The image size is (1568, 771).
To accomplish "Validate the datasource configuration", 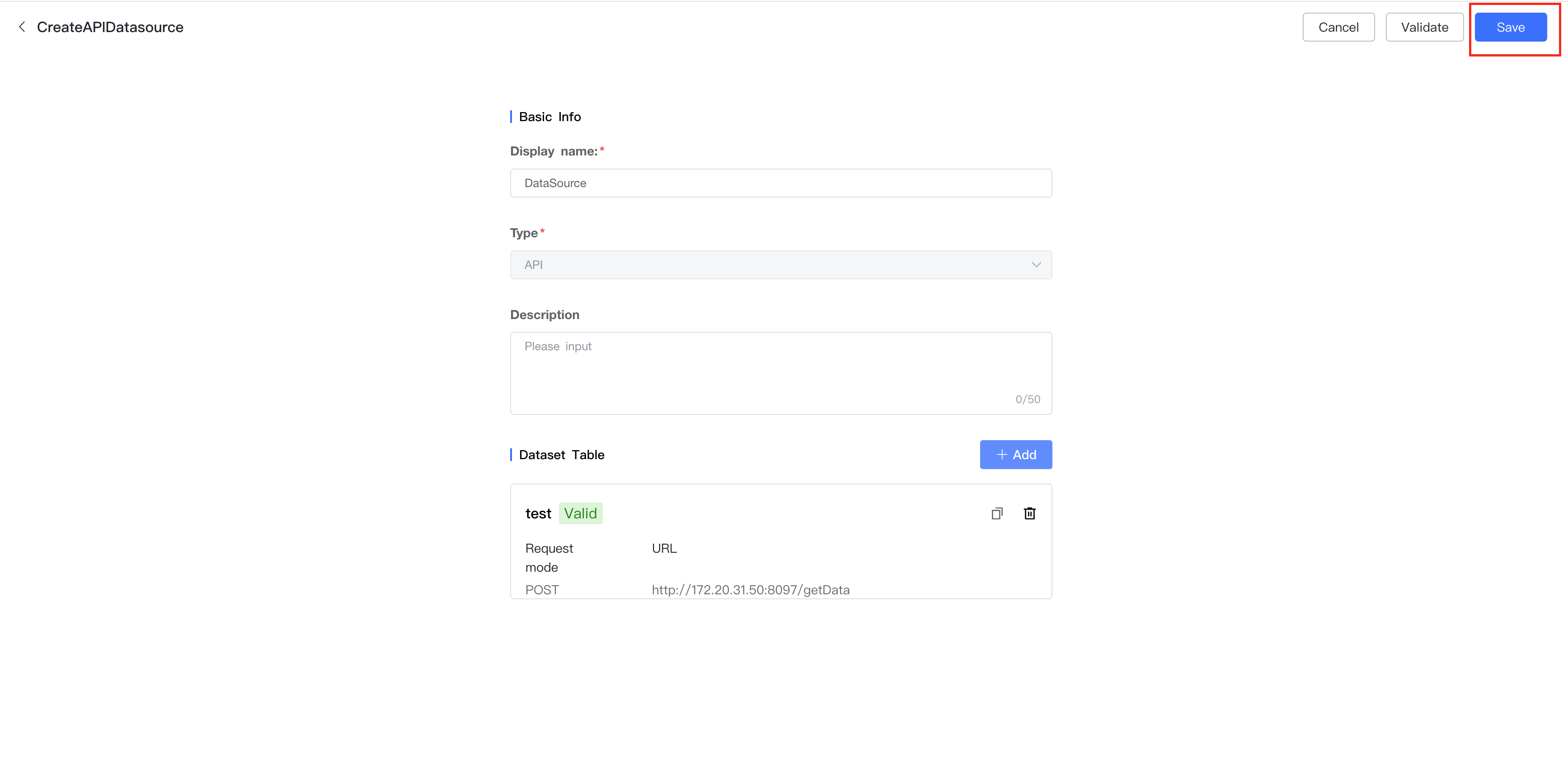I will pos(1424,27).
